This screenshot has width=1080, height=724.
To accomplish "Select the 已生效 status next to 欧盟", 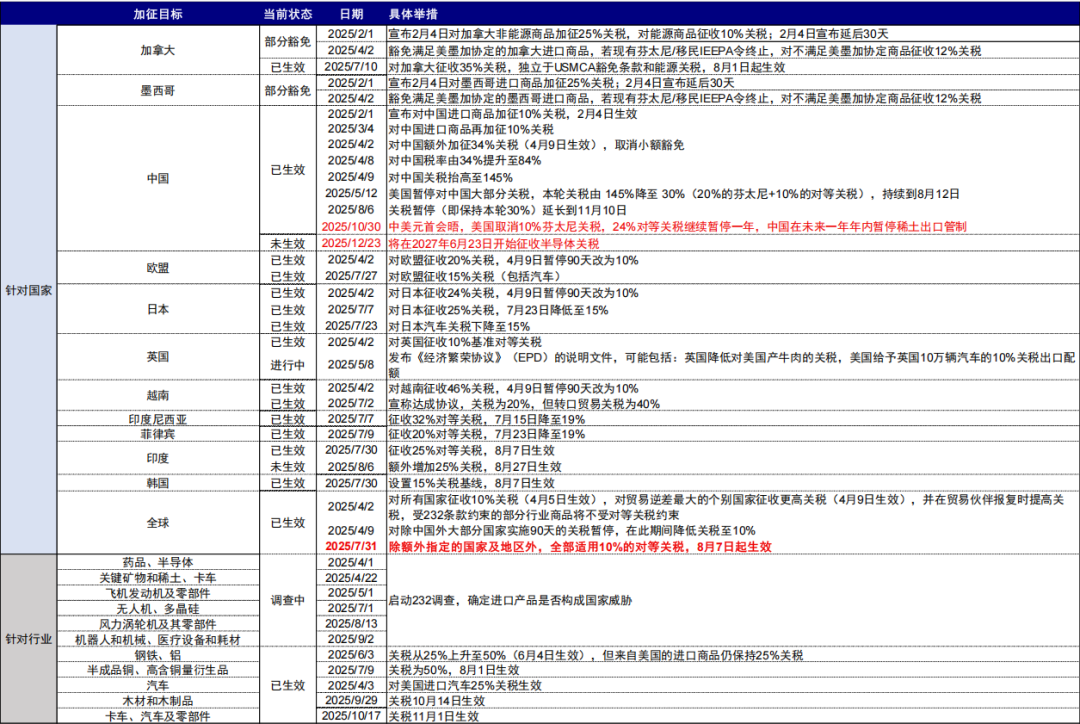I will click(287, 260).
